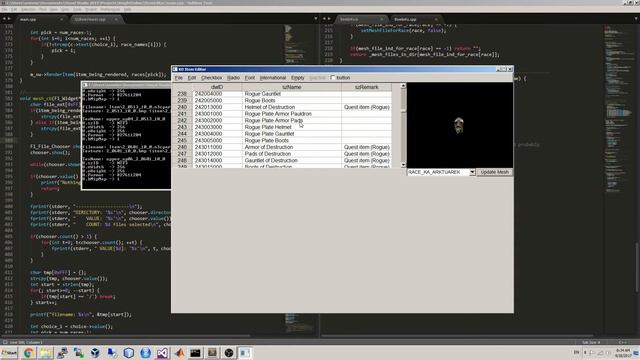640x360 pixels.
Task: Click the ID cell 243012000
Action: coord(217,154)
